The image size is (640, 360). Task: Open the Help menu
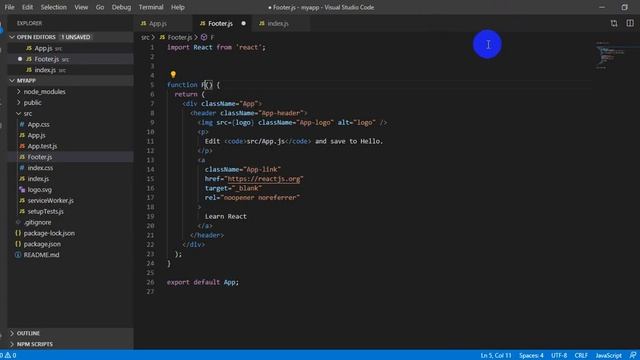(x=178, y=7)
